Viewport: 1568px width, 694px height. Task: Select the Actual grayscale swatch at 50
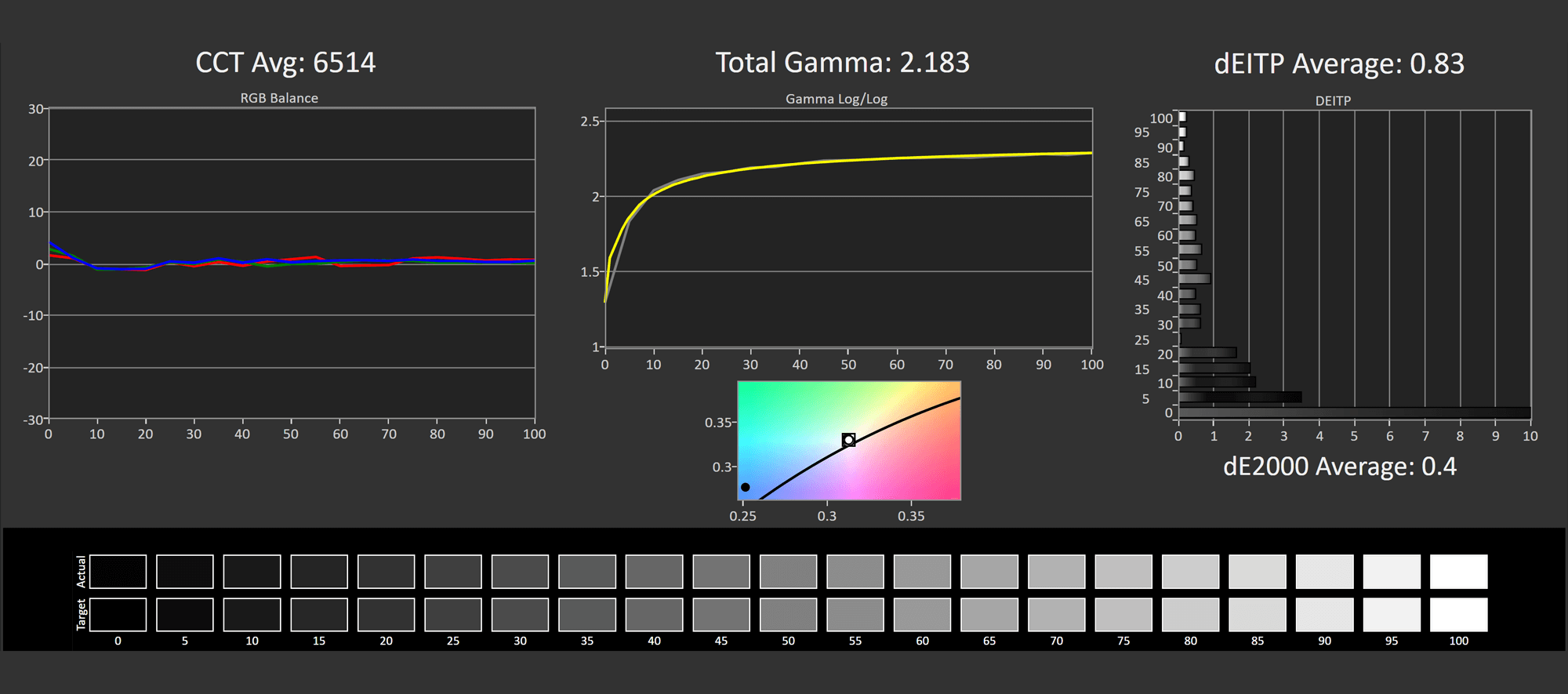(x=788, y=572)
